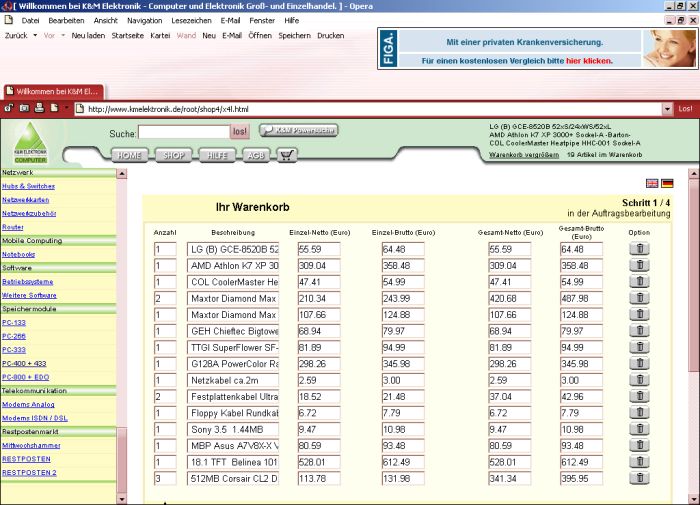Screen dimensions: 700x505
Task: Open the Betriebssysteme sidebar link
Action: coord(27,282)
